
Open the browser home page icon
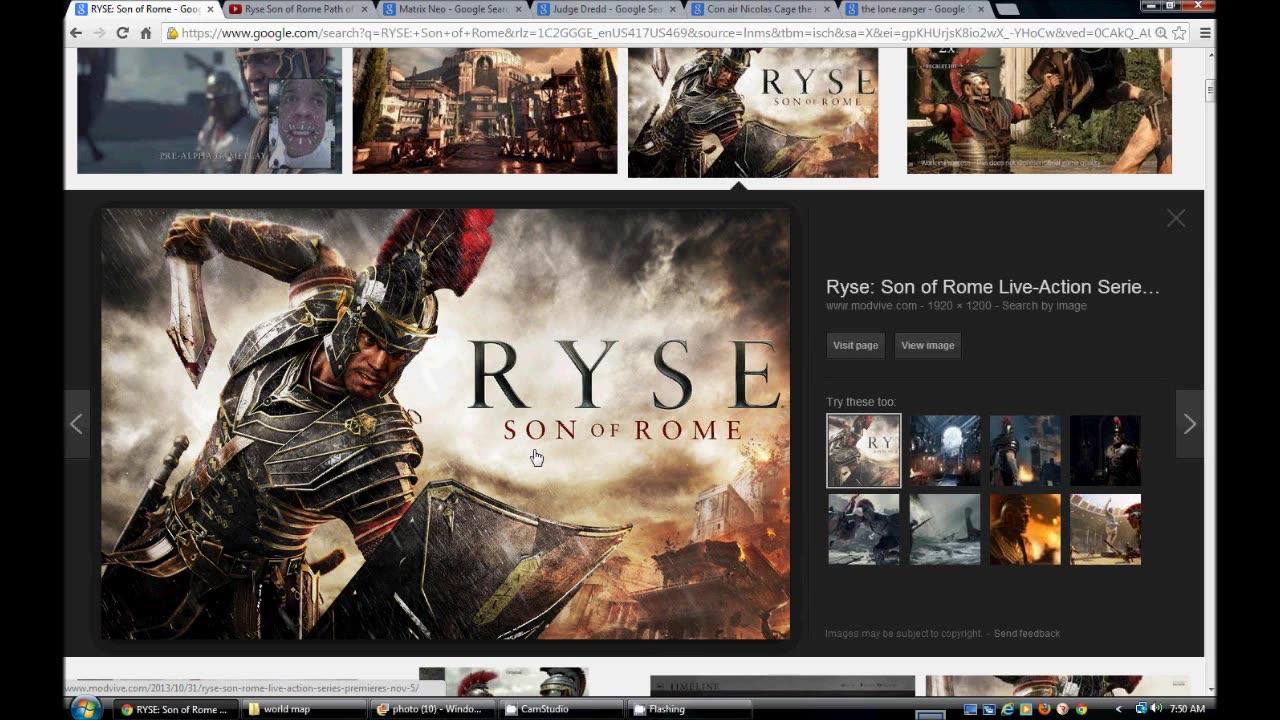145,33
